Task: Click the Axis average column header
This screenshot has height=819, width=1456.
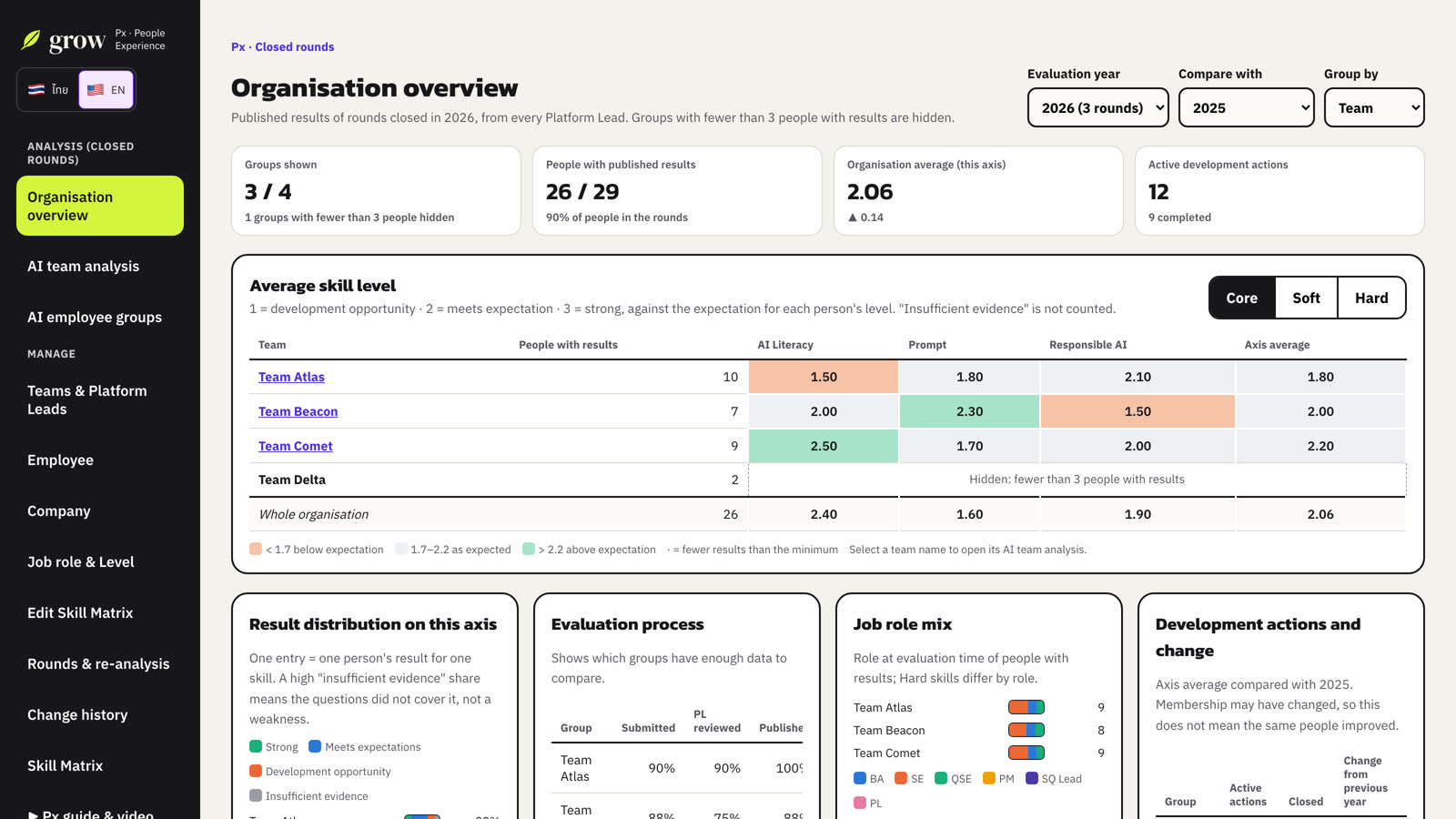Action: tap(1277, 345)
